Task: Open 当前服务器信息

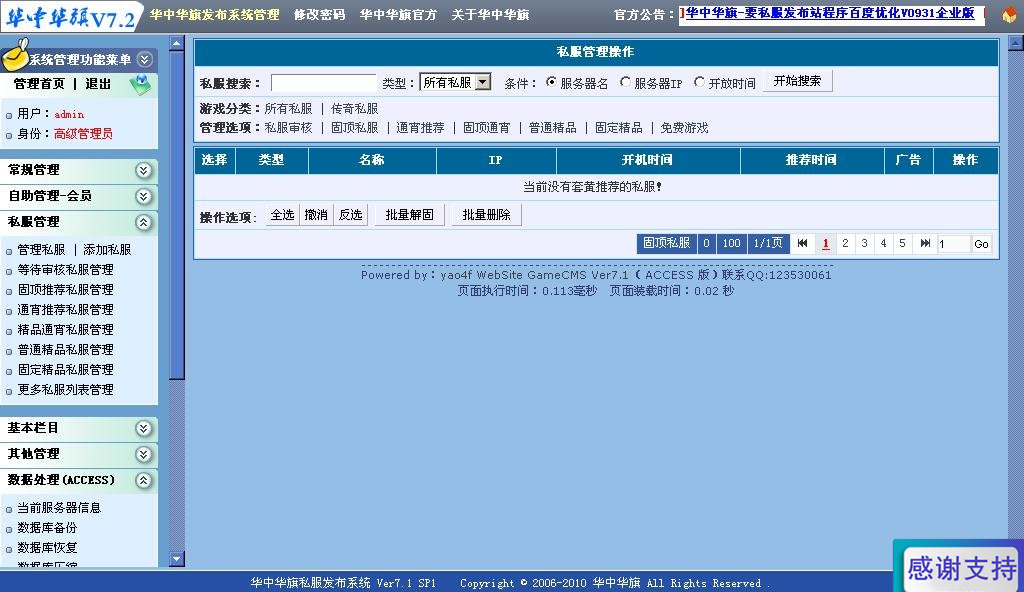Action: tap(59, 508)
